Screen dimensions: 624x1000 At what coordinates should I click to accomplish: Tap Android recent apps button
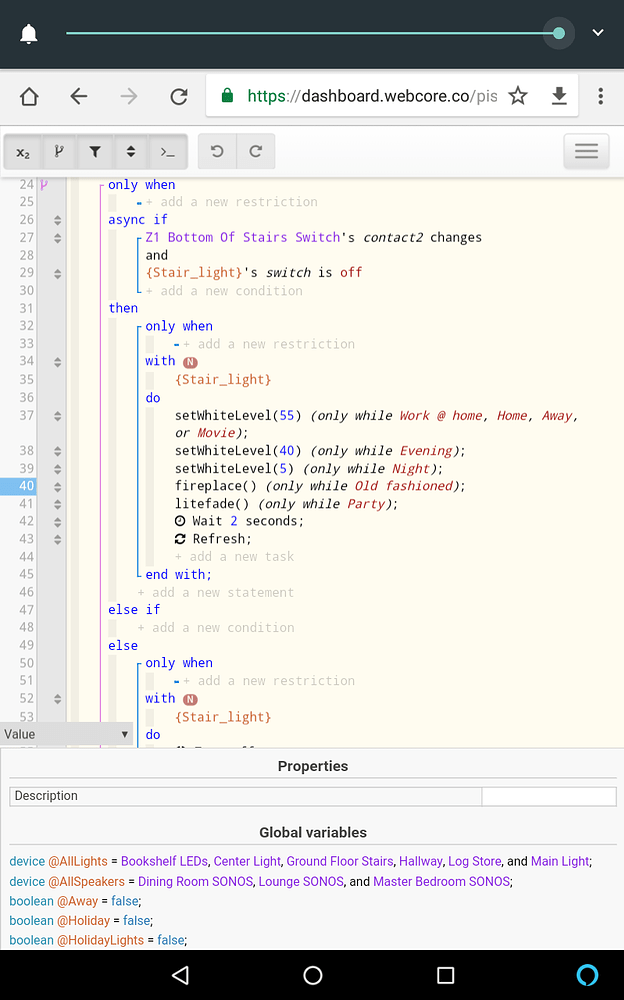pos(445,974)
